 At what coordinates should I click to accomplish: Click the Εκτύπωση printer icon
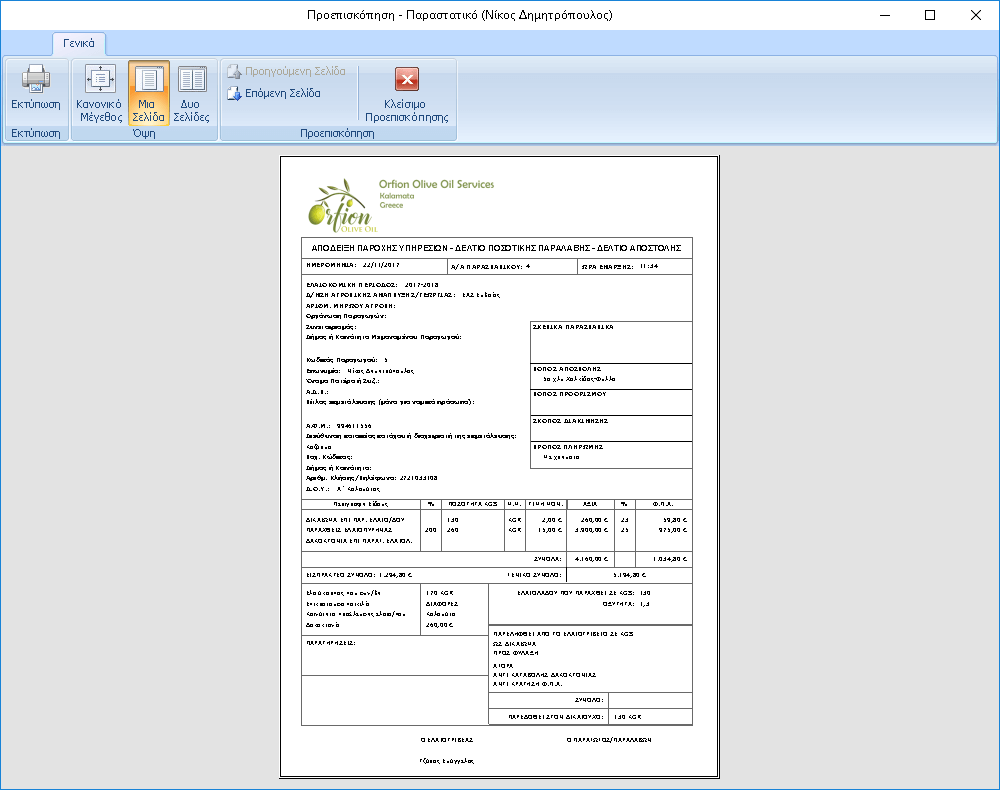pyautogui.click(x=36, y=79)
